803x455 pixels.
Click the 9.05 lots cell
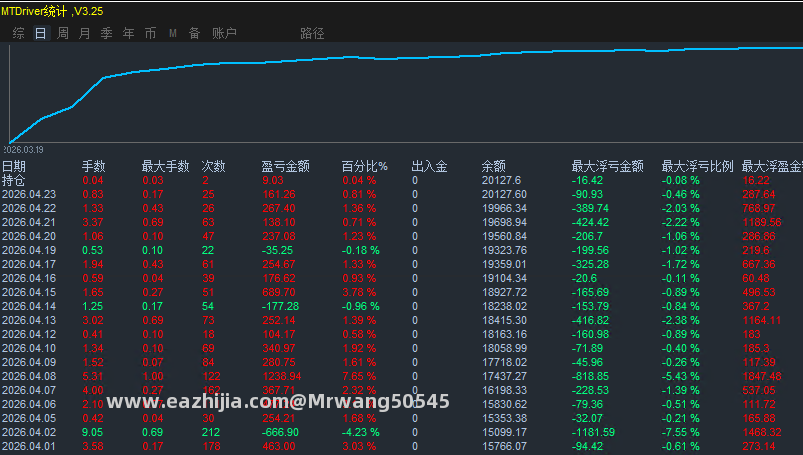coord(92,432)
